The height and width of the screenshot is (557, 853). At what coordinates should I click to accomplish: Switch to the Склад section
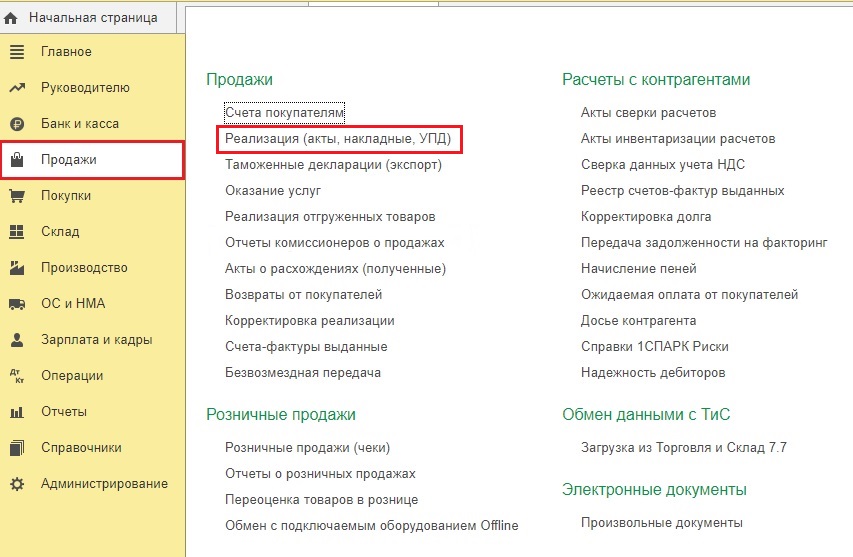92,232
